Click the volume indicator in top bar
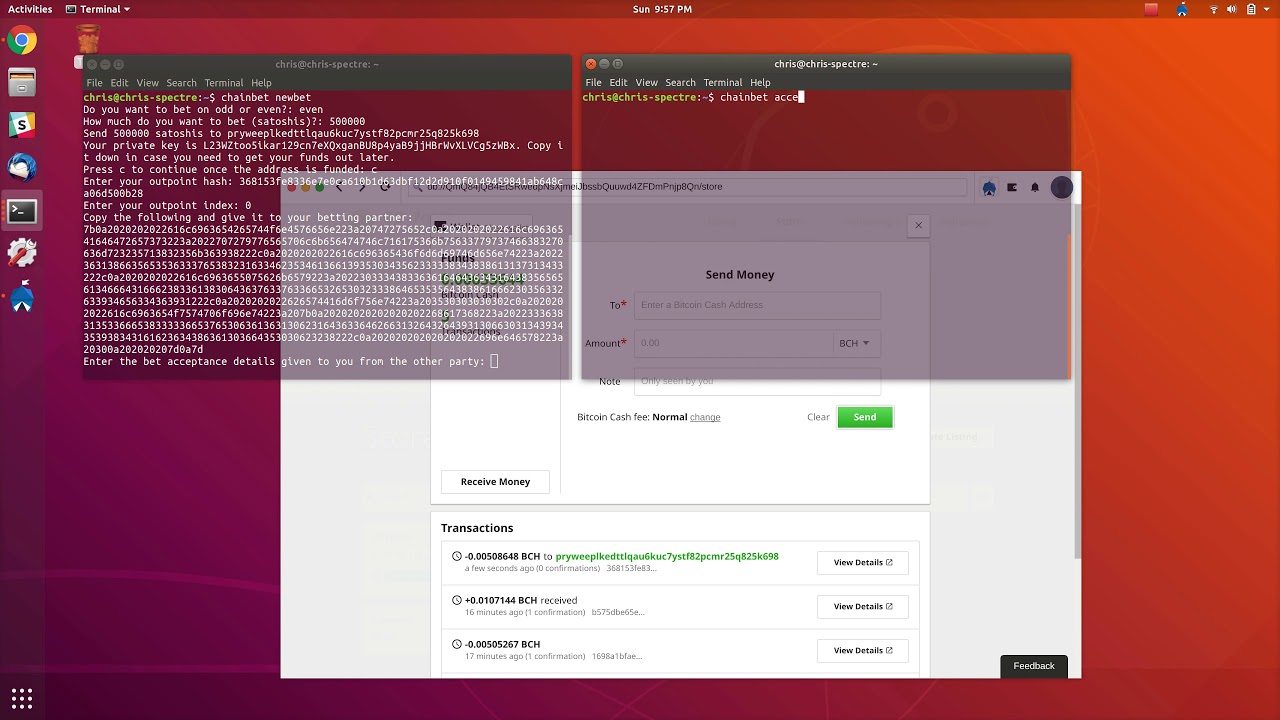The width and height of the screenshot is (1280, 720). (1233, 9)
